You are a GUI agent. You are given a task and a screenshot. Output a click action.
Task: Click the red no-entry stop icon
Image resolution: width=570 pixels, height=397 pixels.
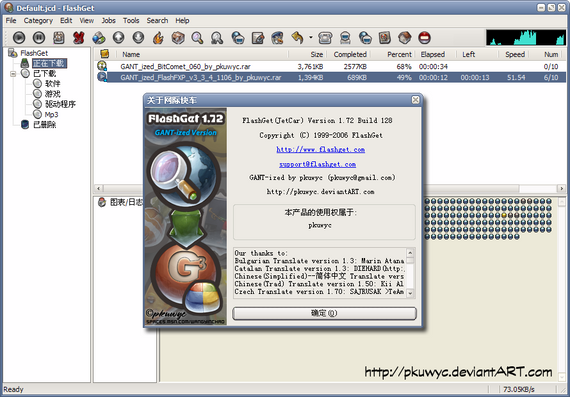tap(424, 37)
